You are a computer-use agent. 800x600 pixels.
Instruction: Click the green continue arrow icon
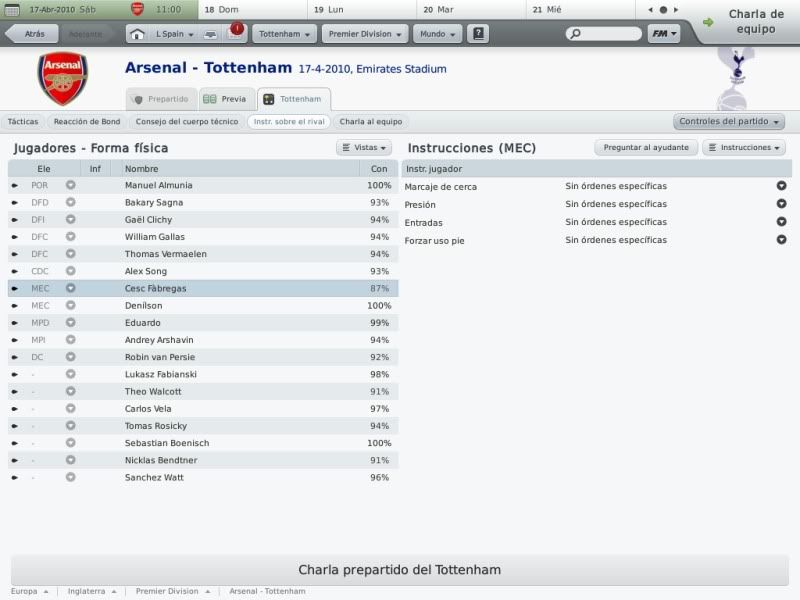[x=708, y=22]
